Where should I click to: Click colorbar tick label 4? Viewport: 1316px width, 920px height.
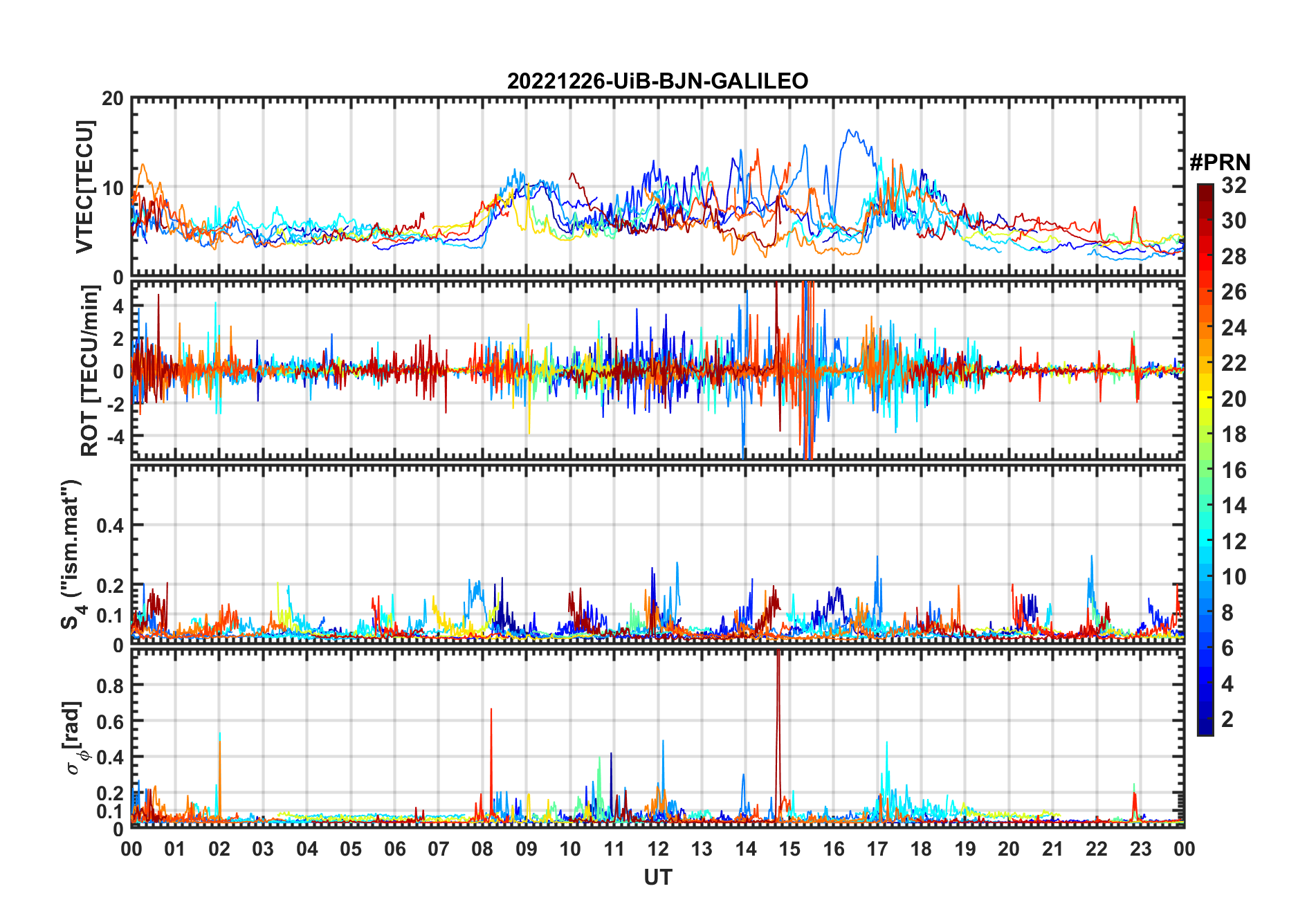1227,684
